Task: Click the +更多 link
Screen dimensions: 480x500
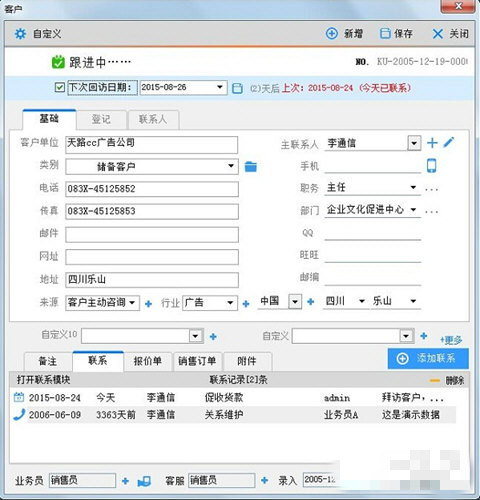Action: (x=451, y=340)
